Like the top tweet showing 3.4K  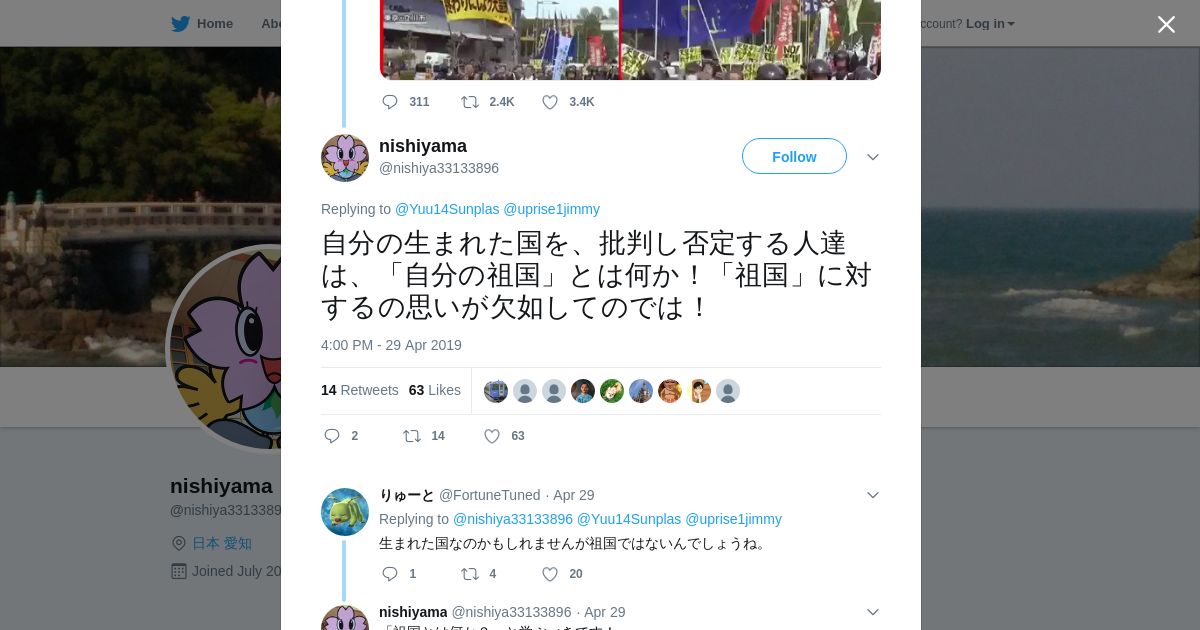pos(550,102)
